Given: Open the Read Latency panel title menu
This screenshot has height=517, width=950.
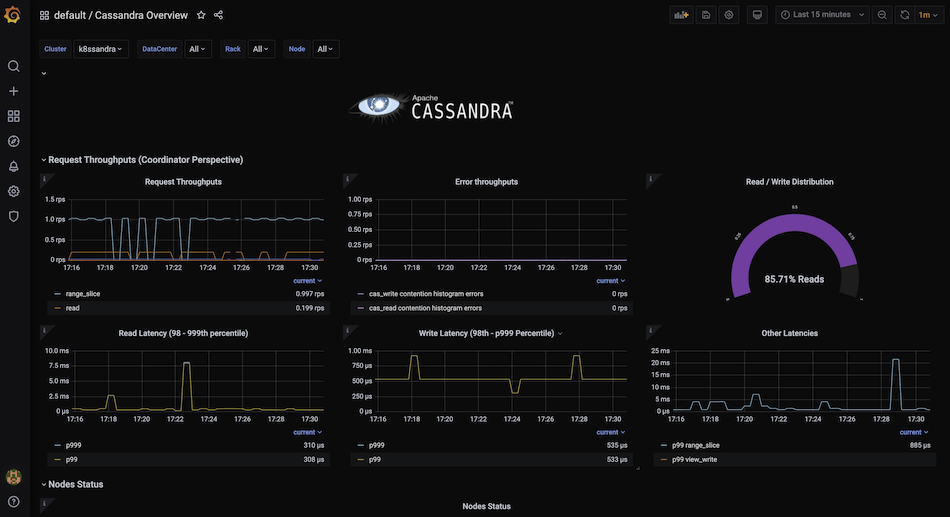Looking at the screenshot, I should pos(183,333).
